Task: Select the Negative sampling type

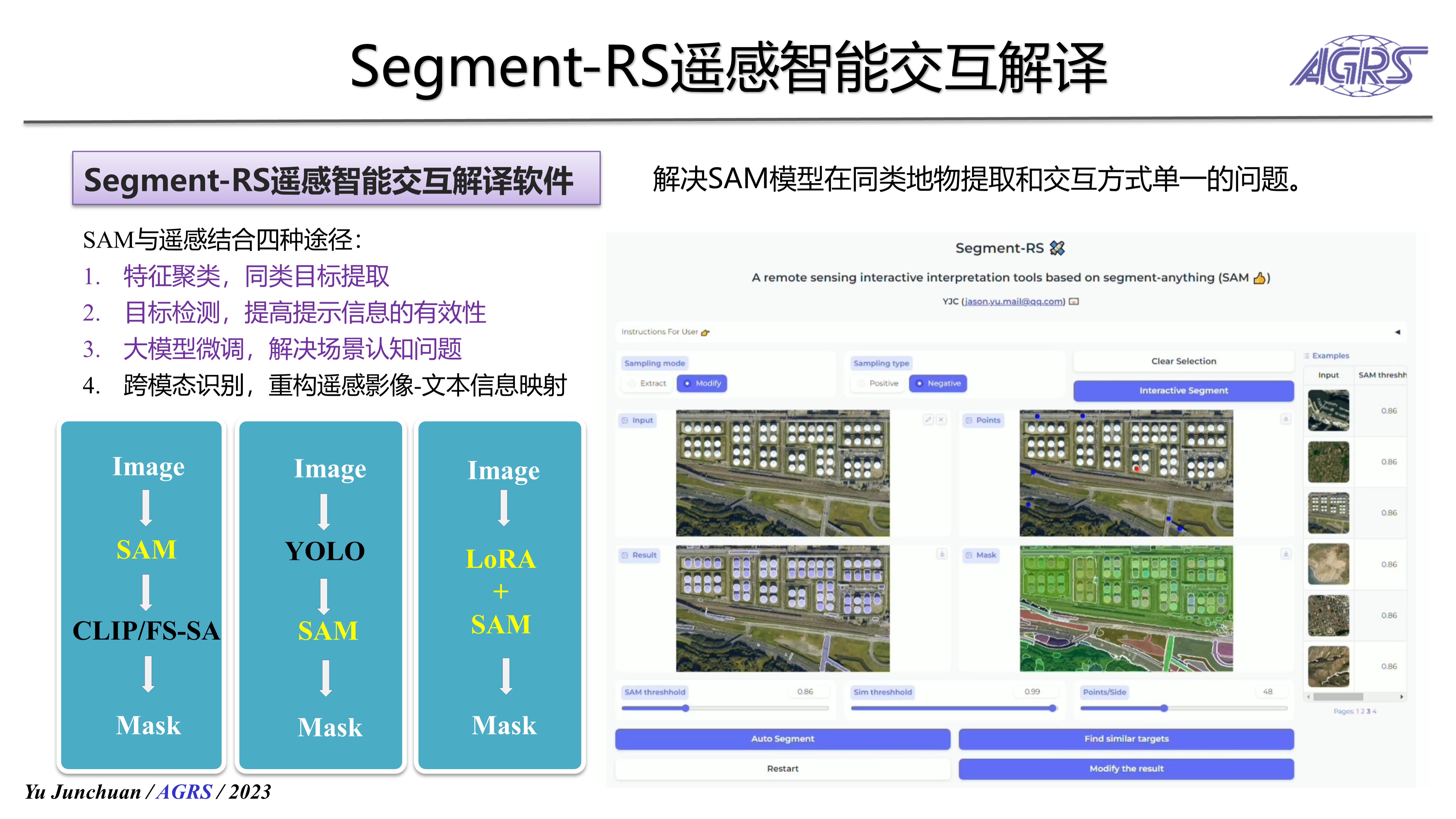Action: (938, 383)
